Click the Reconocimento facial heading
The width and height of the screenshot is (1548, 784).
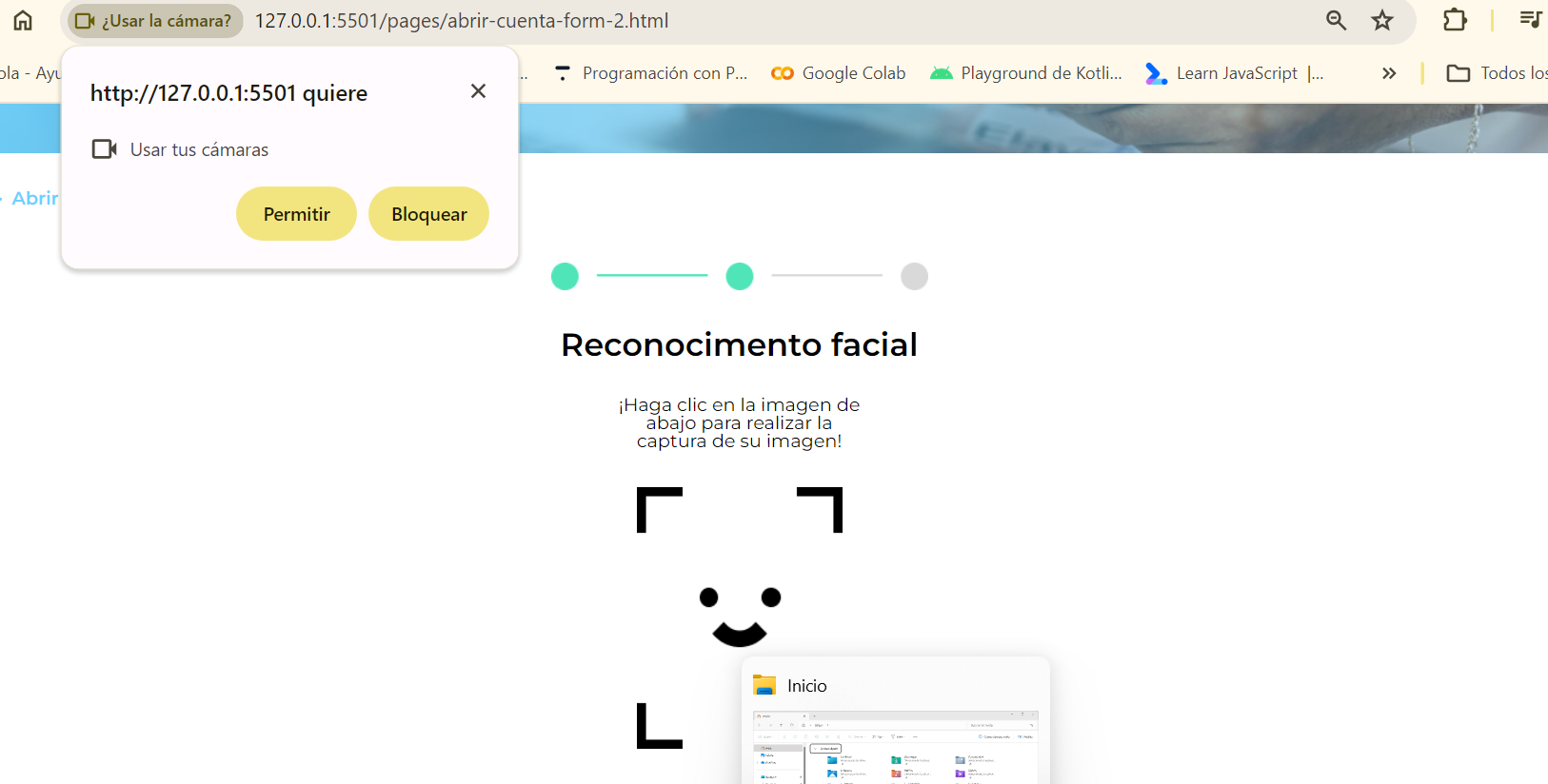(x=739, y=344)
